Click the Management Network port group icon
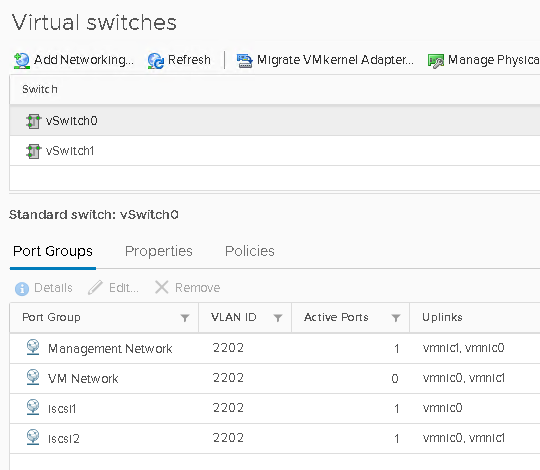Image resolution: width=540 pixels, height=470 pixels. (33, 347)
